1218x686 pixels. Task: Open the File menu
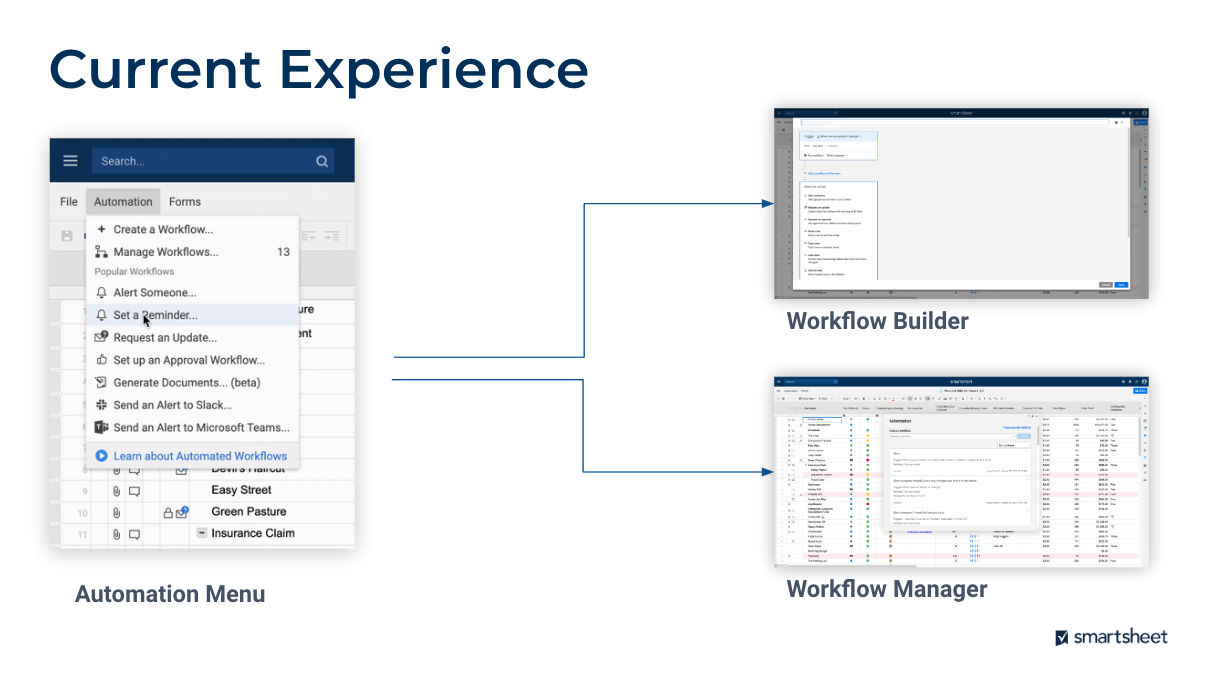point(68,202)
